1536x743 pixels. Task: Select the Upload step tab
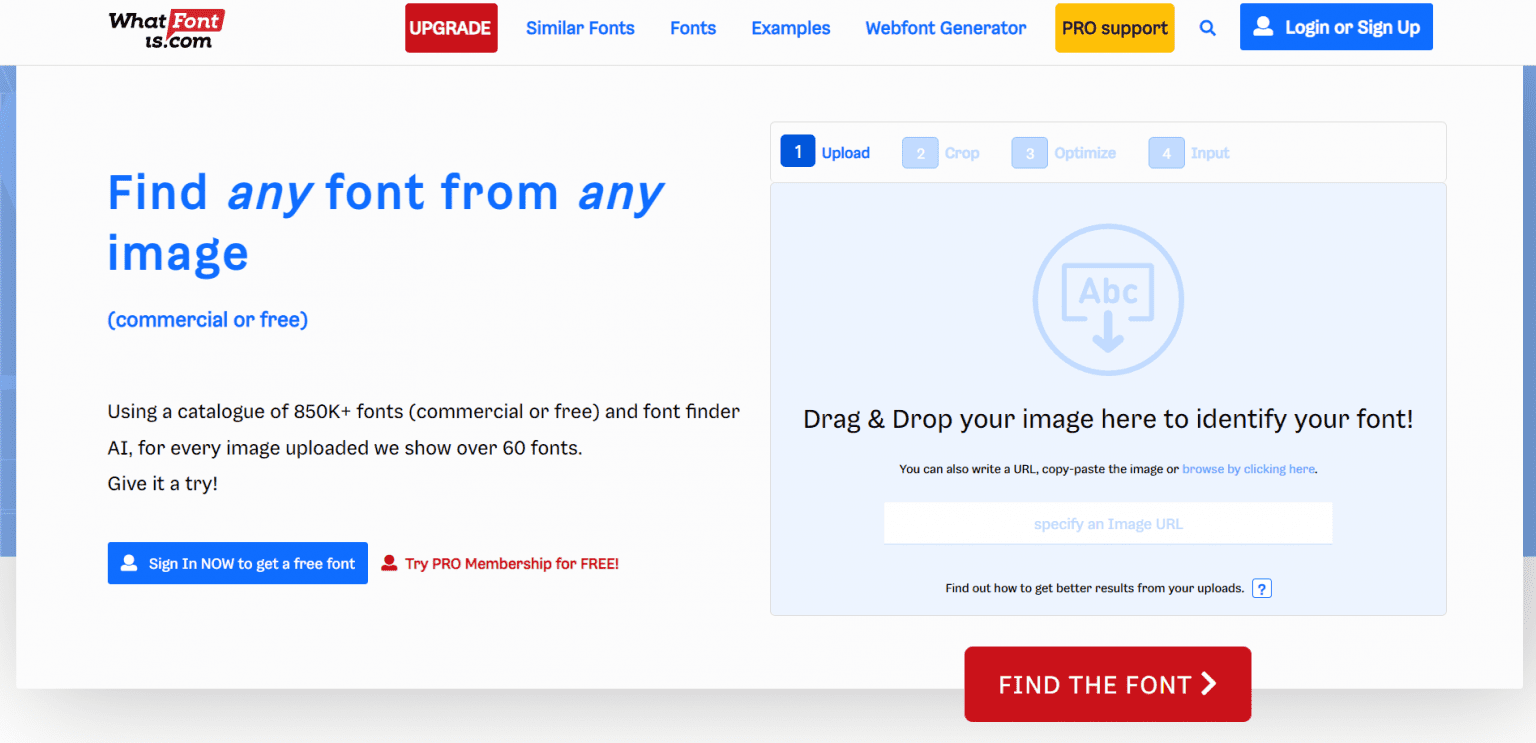click(x=826, y=152)
